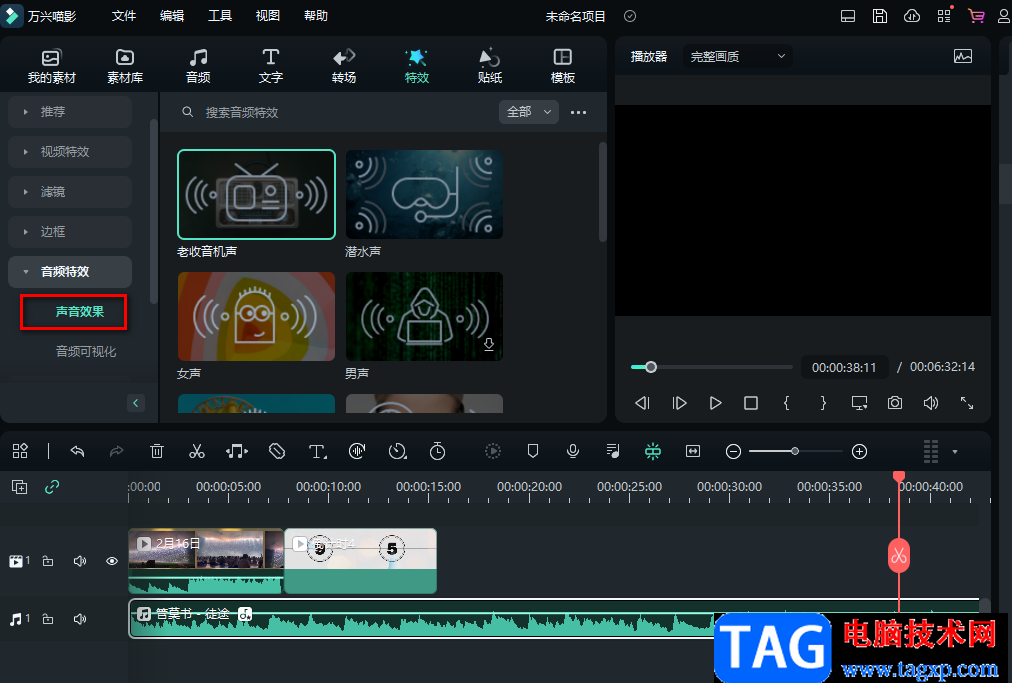The width and height of the screenshot is (1012, 683).
Task: Click the player progress slider handle
Action: coord(651,367)
